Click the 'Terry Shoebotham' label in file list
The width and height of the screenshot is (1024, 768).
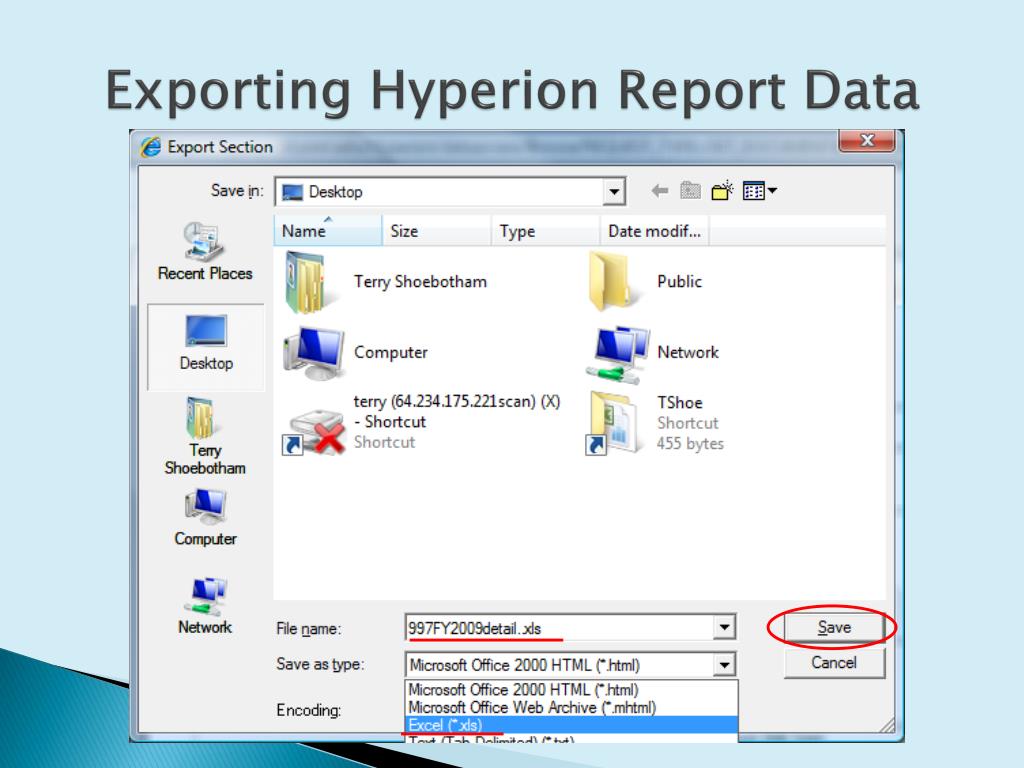click(x=421, y=281)
